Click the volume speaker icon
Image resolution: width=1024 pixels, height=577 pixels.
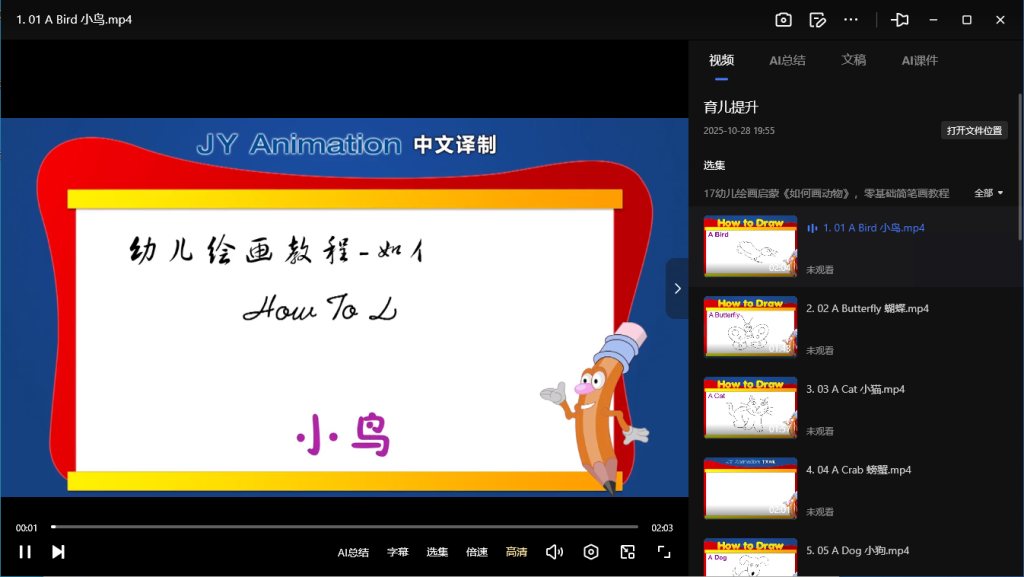click(x=555, y=551)
